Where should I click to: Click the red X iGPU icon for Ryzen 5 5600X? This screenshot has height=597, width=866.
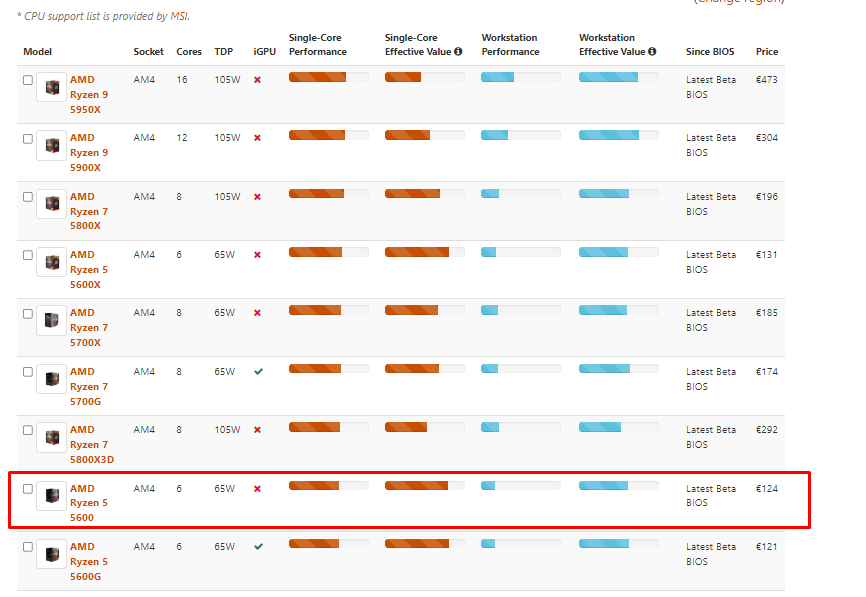pos(257,255)
